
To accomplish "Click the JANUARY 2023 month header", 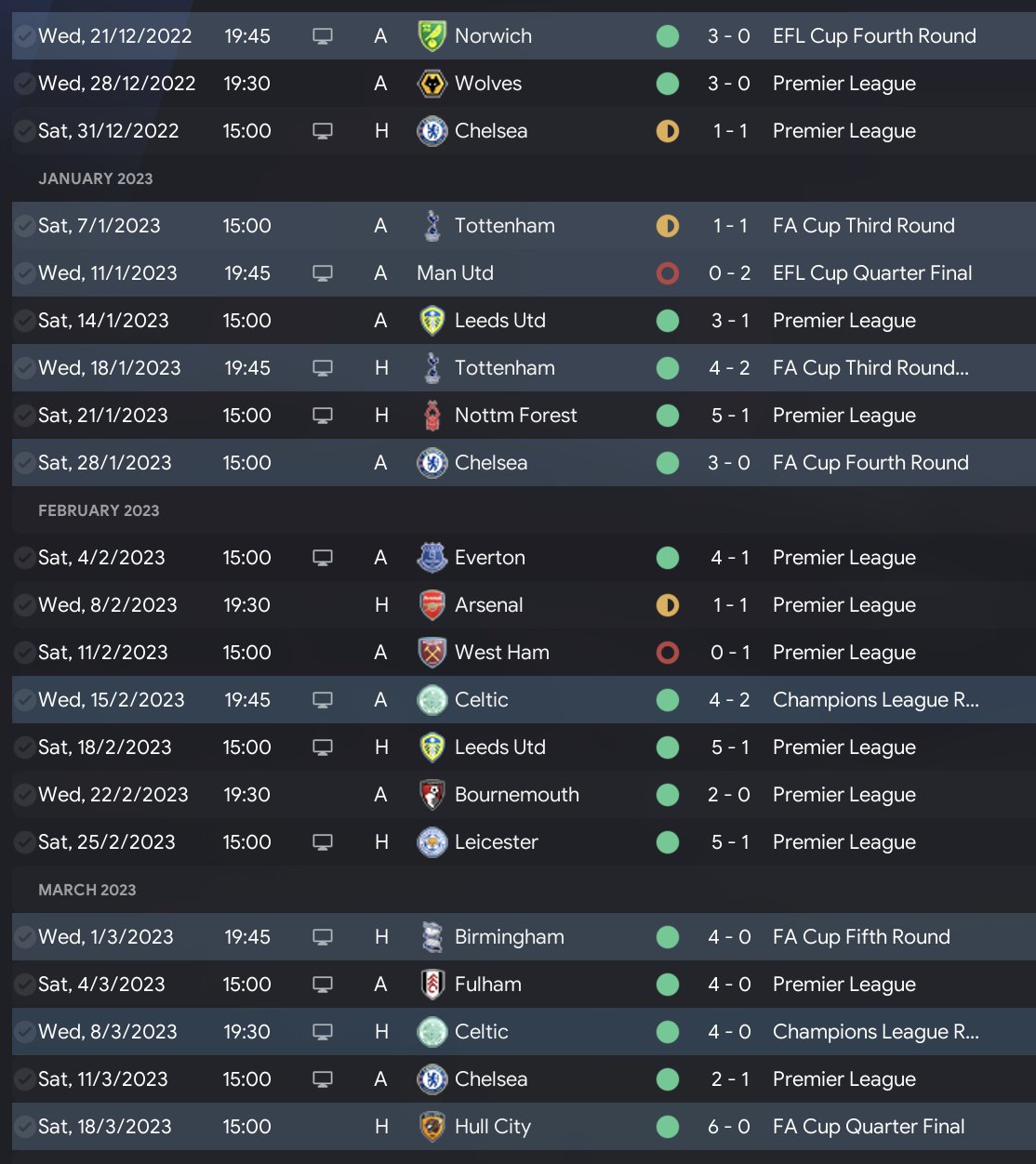I will click(x=96, y=179).
